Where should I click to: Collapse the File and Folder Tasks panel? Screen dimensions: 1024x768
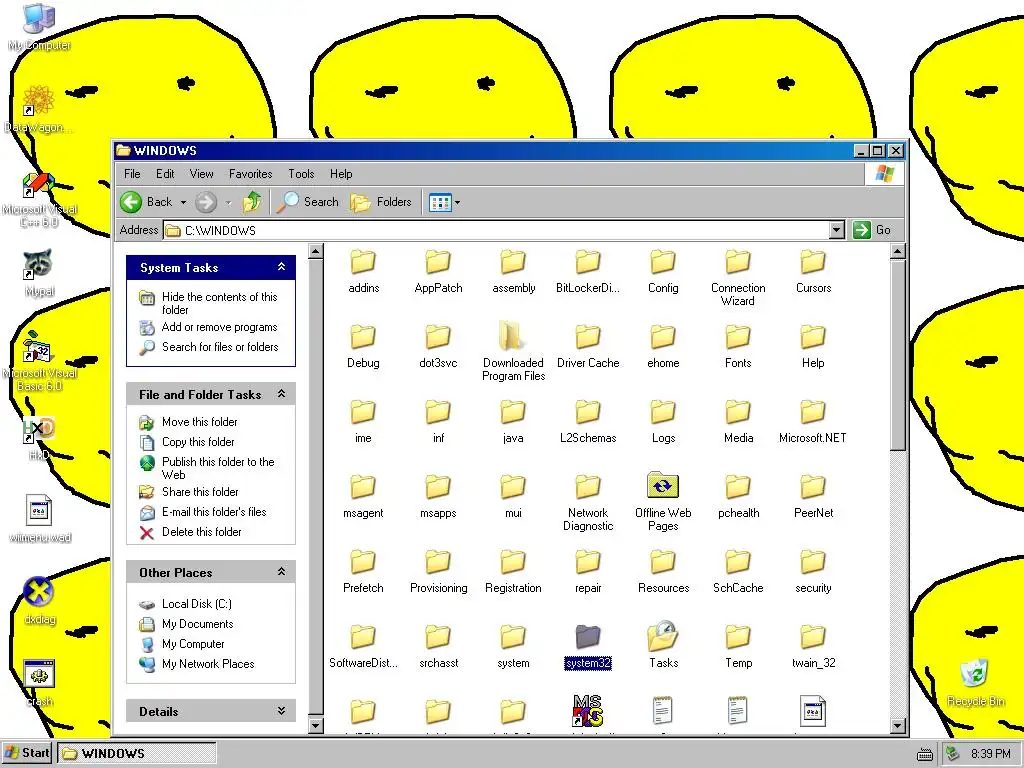pyautogui.click(x=281, y=394)
